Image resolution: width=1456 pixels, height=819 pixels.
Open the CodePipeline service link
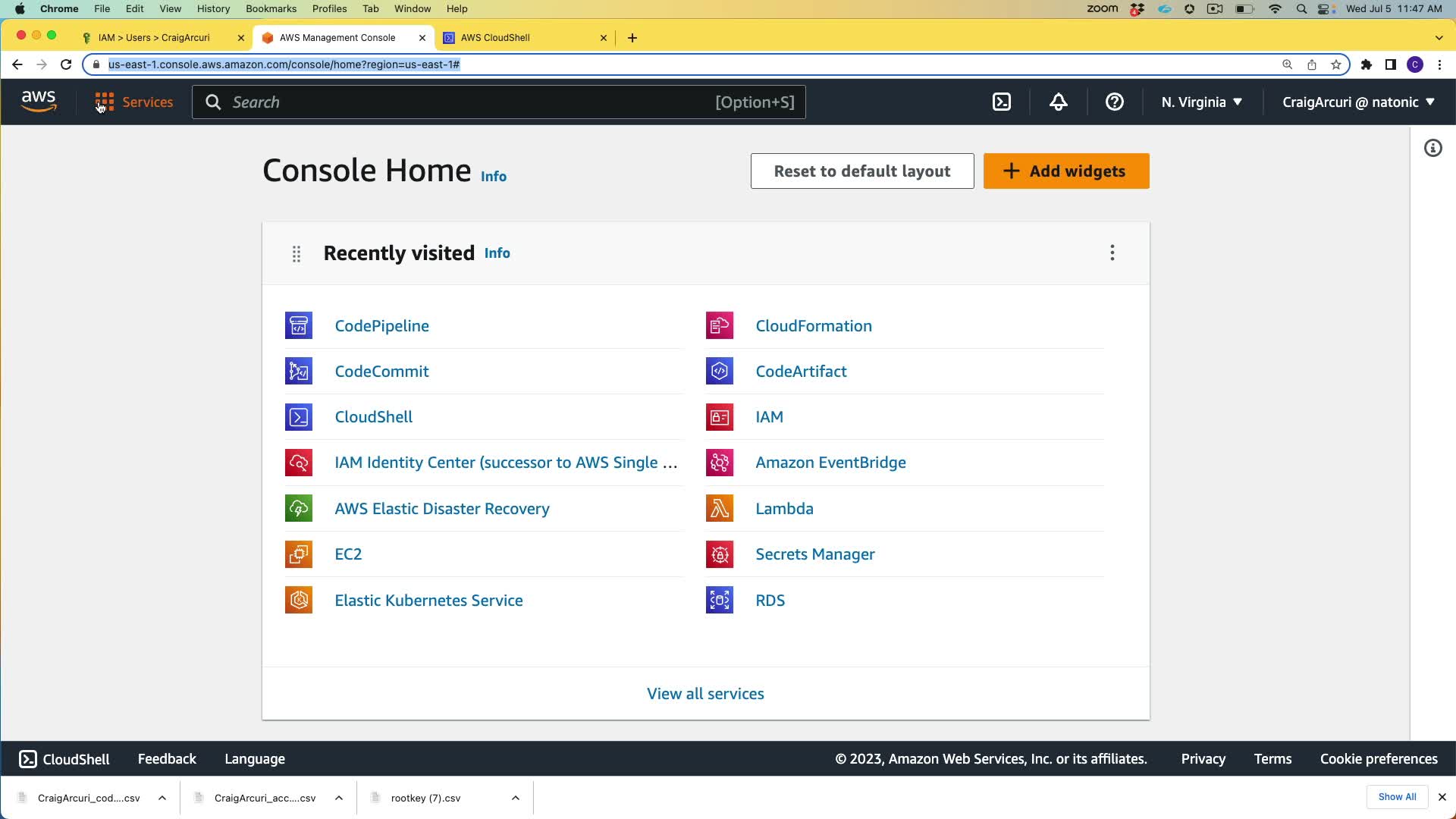[381, 326]
